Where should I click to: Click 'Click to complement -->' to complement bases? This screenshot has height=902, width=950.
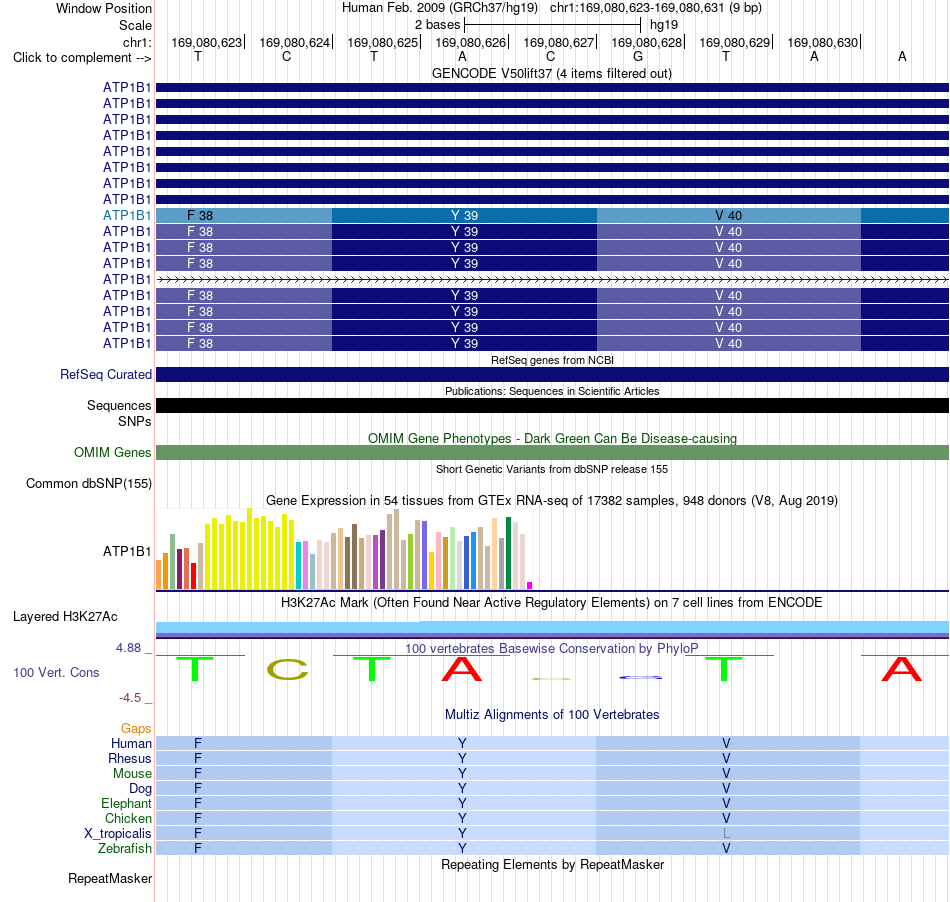coord(82,58)
